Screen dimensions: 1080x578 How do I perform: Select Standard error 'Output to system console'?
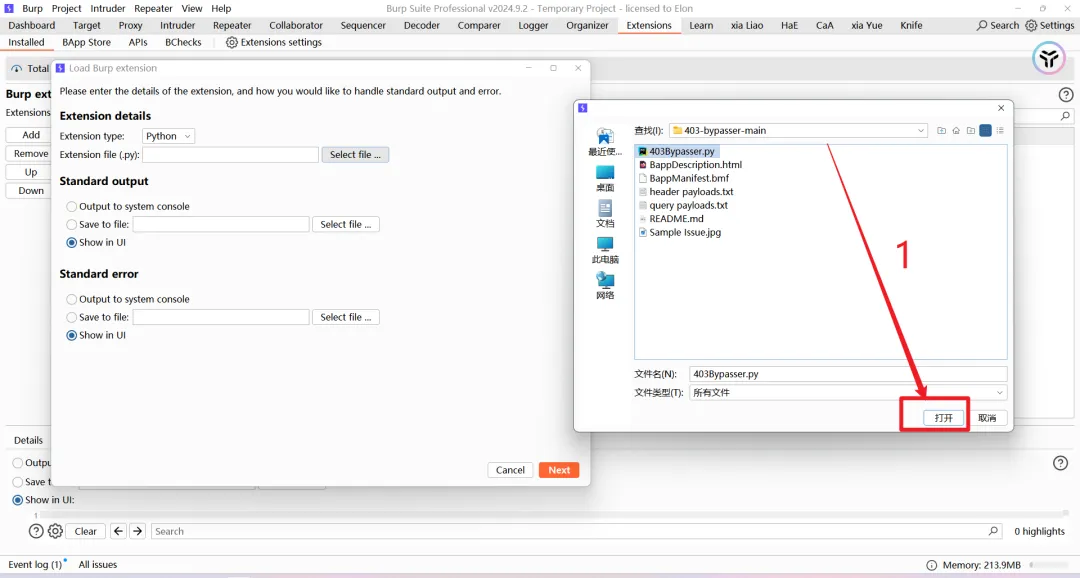72,299
